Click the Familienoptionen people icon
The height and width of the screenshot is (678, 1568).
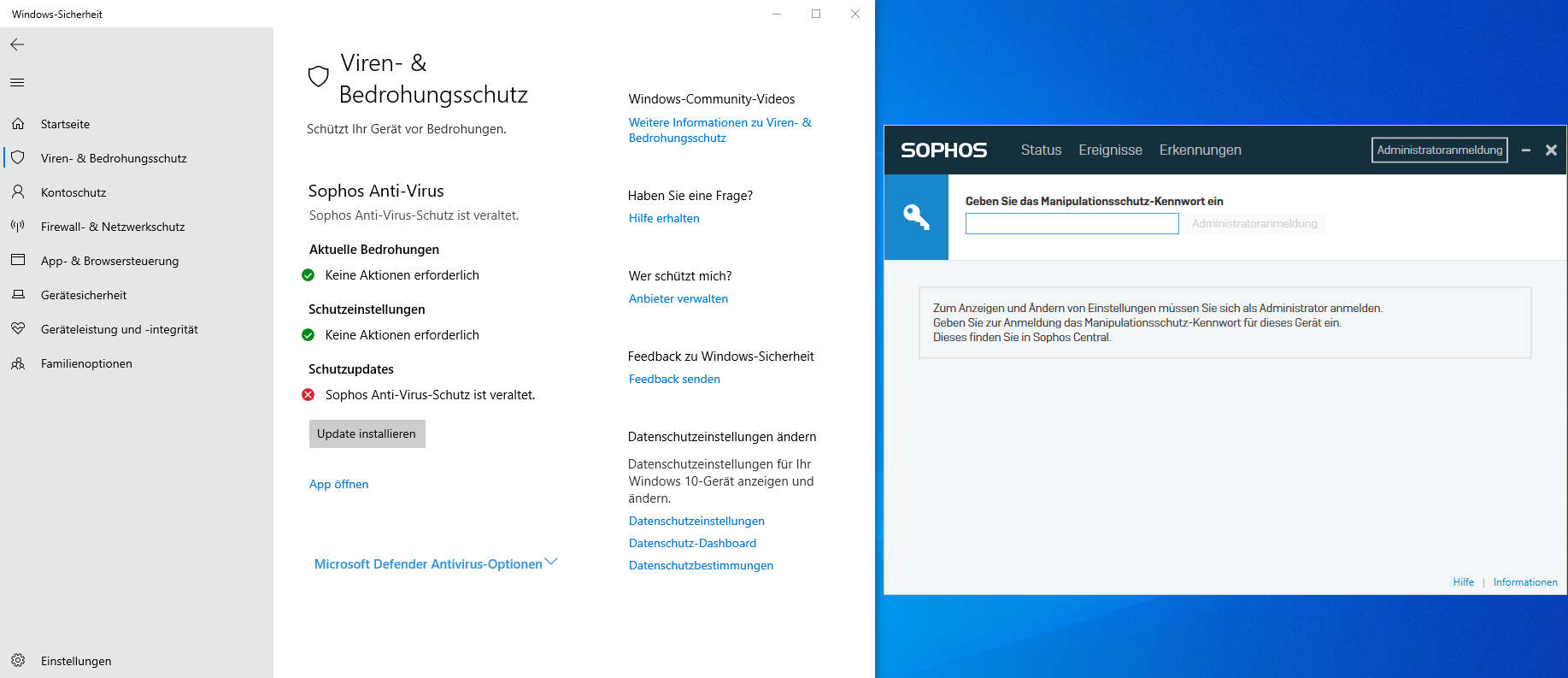(18, 363)
